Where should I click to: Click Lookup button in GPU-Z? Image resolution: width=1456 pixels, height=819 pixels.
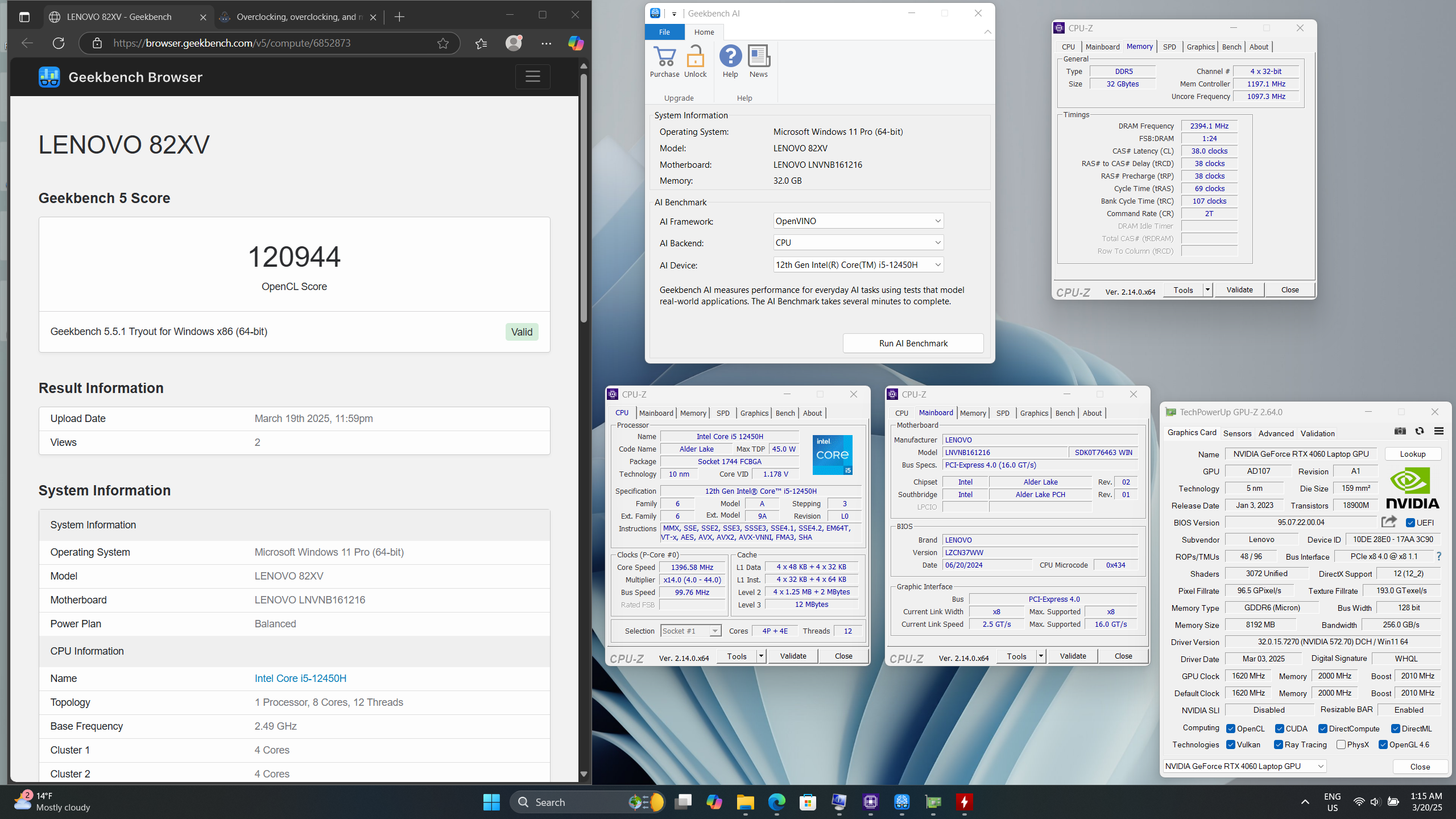click(1413, 454)
